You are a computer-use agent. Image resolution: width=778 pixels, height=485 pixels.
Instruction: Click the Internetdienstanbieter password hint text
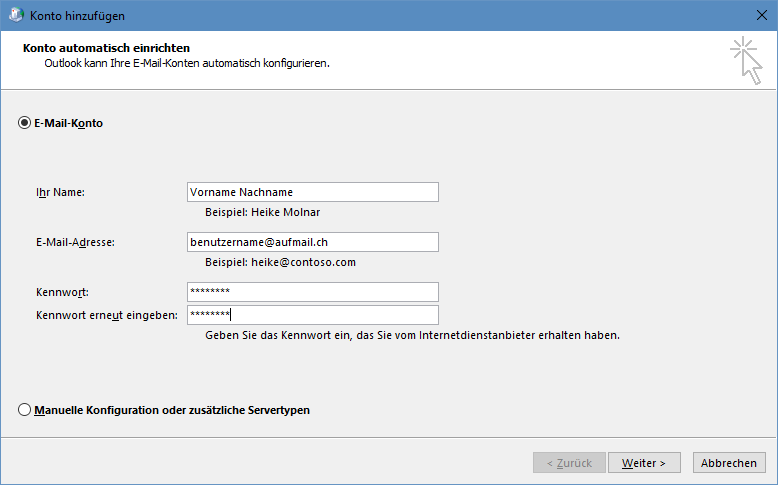point(412,335)
